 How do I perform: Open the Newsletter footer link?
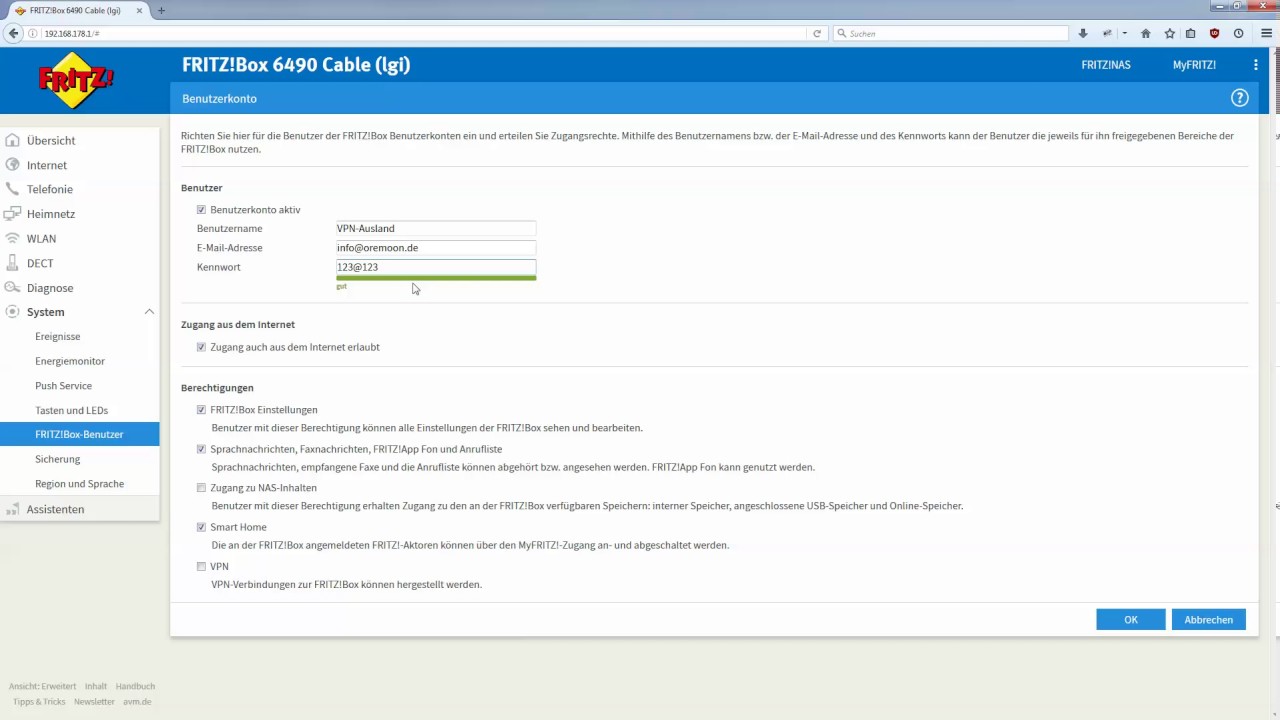[x=94, y=702]
